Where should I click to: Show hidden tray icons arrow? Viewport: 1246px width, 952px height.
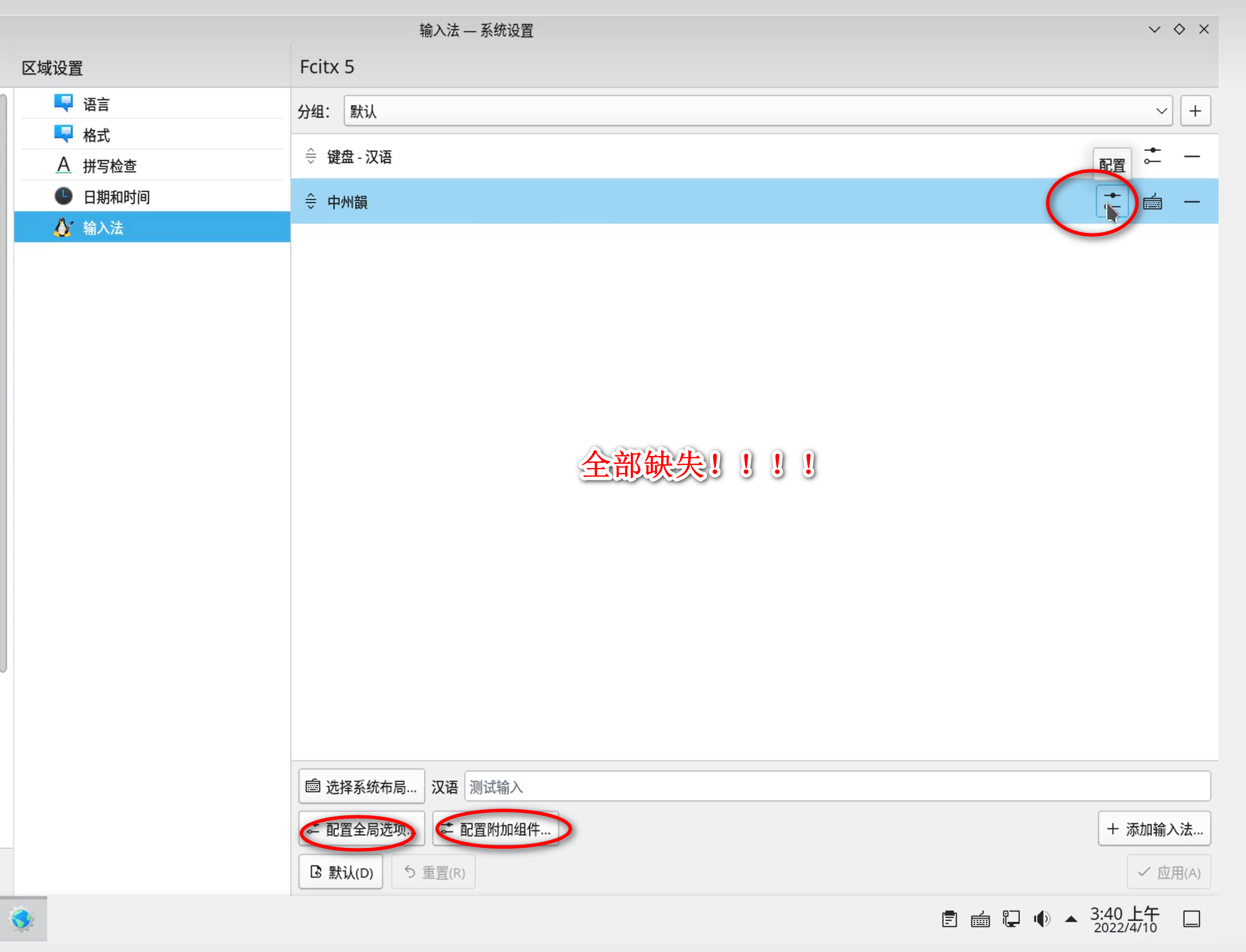click(1071, 919)
